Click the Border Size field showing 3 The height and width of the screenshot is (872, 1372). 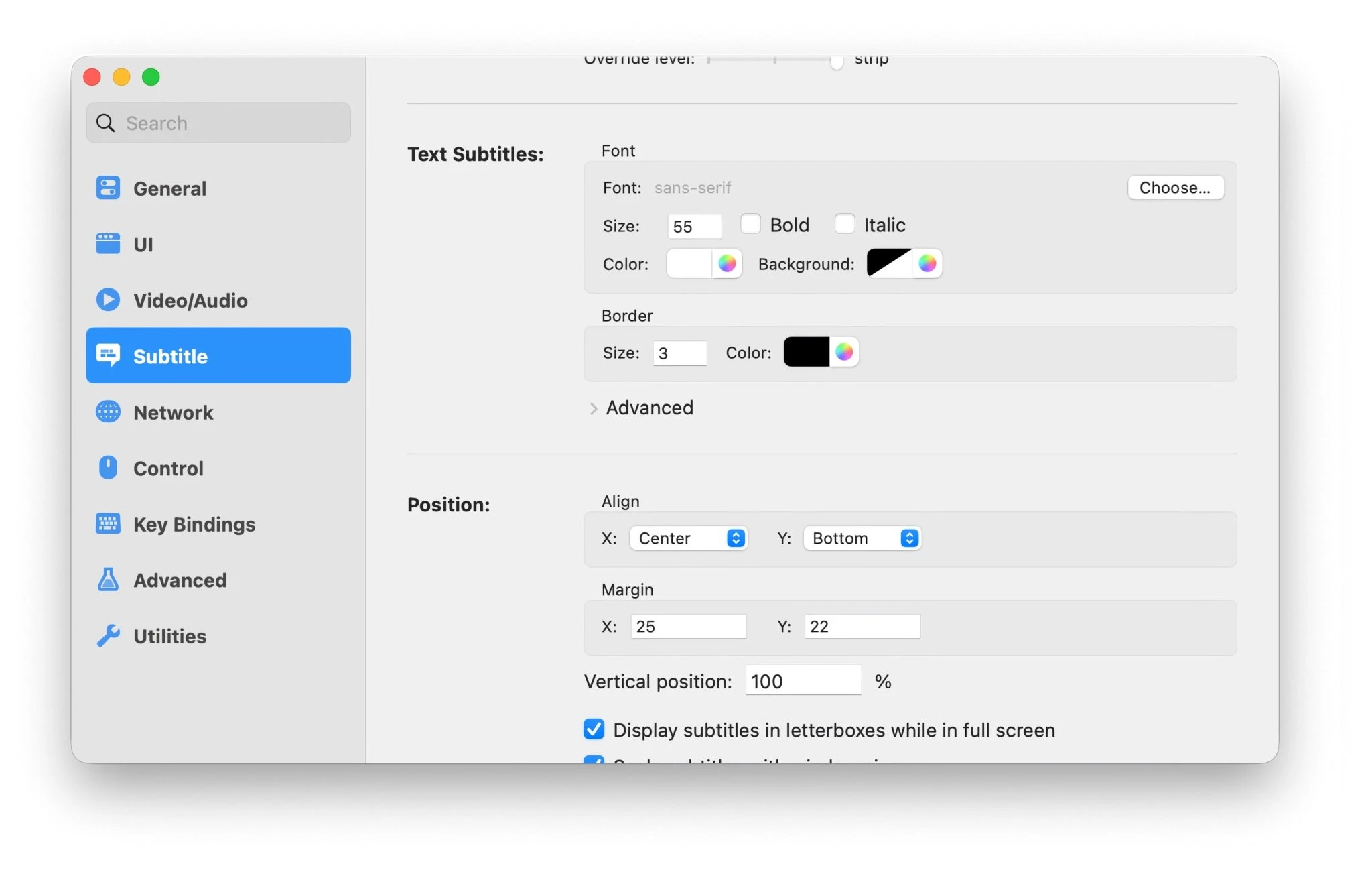(x=680, y=353)
